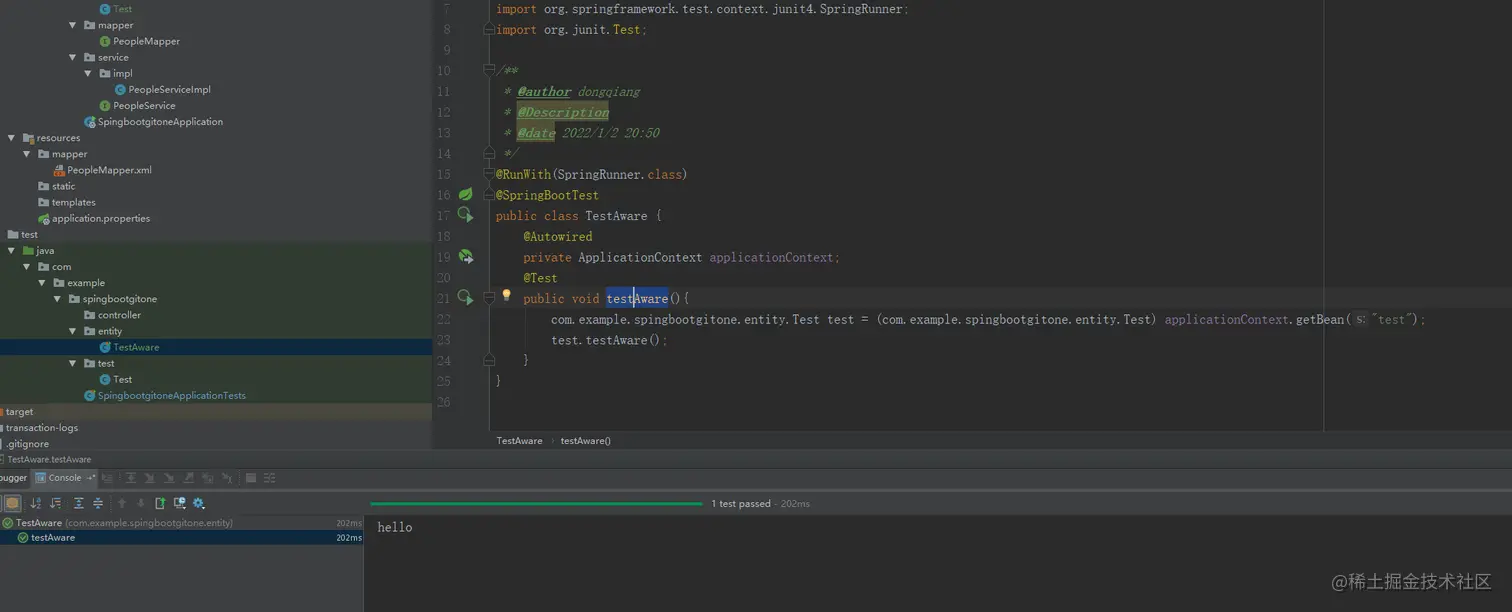Collapse the com package under test

tap(27, 267)
